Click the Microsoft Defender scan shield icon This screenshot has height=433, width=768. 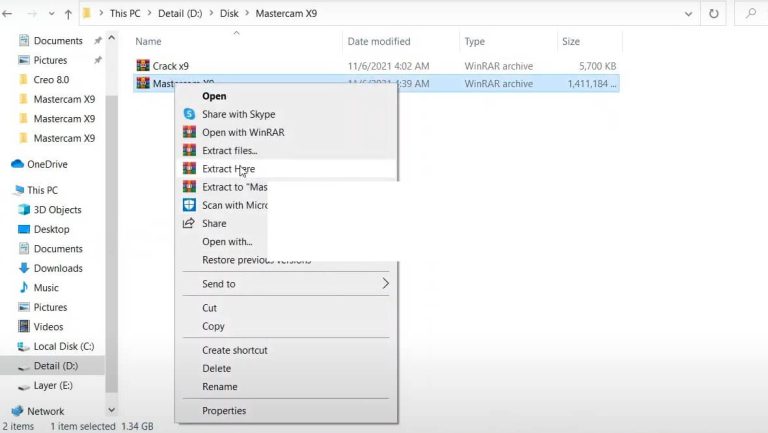point(189,205)
